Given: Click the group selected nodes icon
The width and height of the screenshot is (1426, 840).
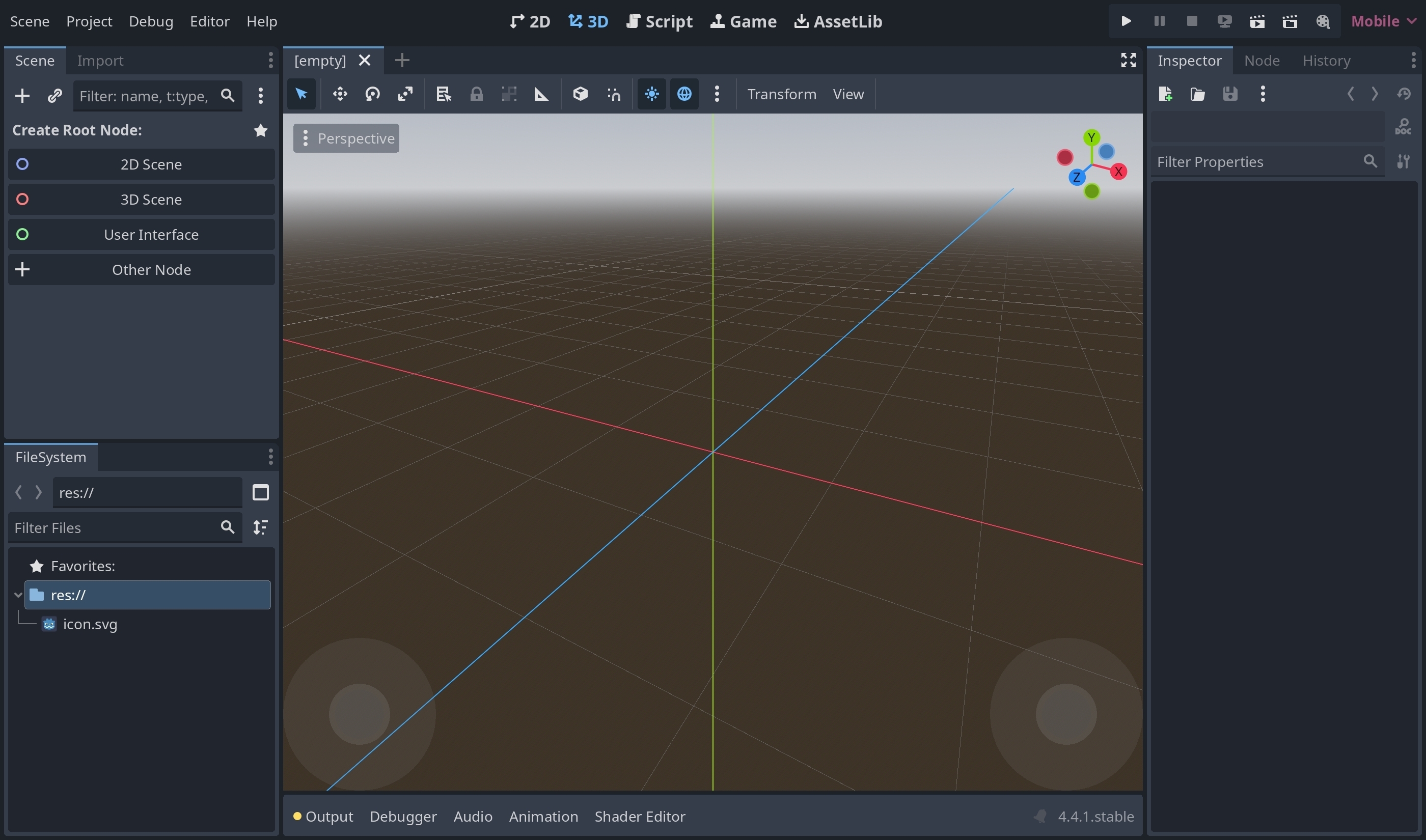Looking at the screenshot, I should [509, 94].
